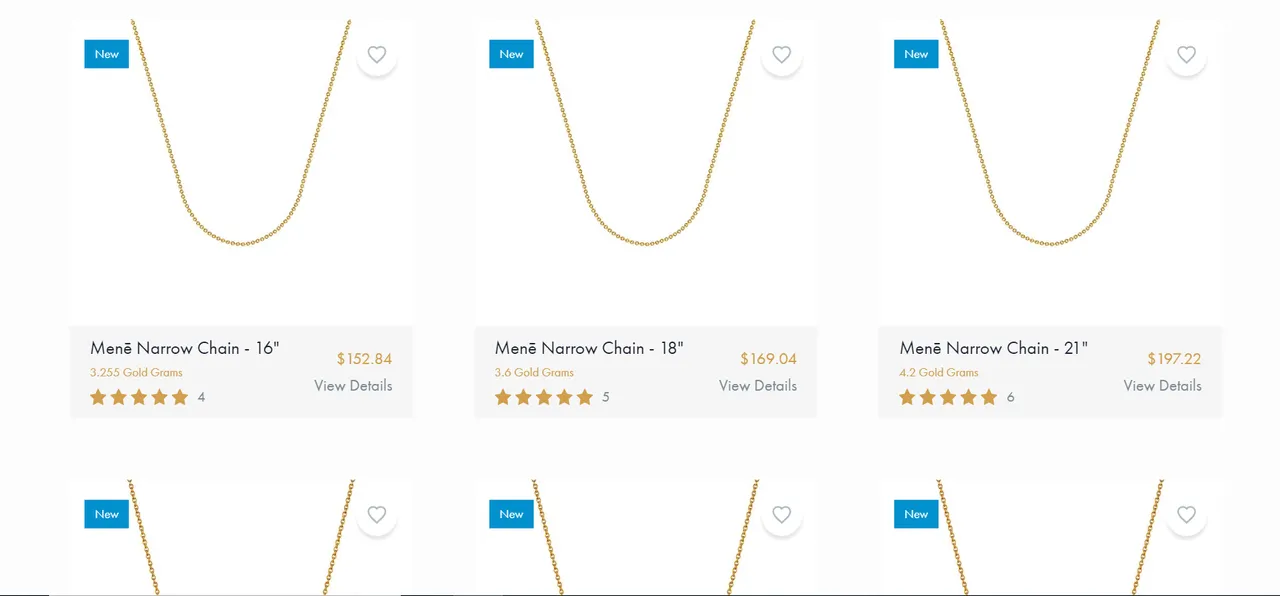Click the star rating with 6 reviews
This screenshot has height=596, width=1280.
pyautogui.click(x=948, y=397)
